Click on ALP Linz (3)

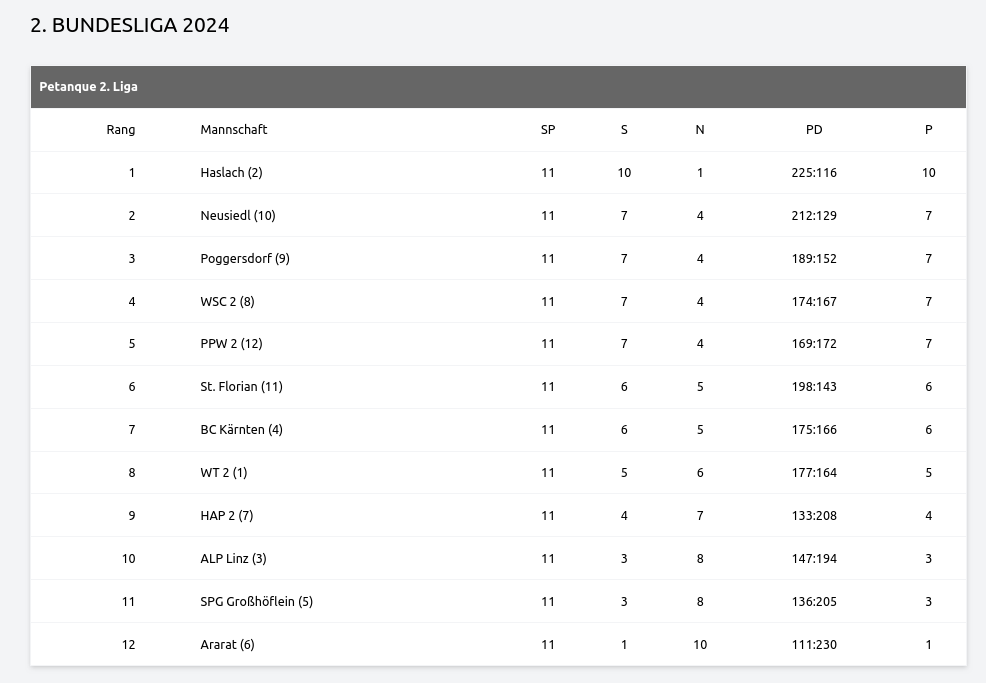[233, 558]
